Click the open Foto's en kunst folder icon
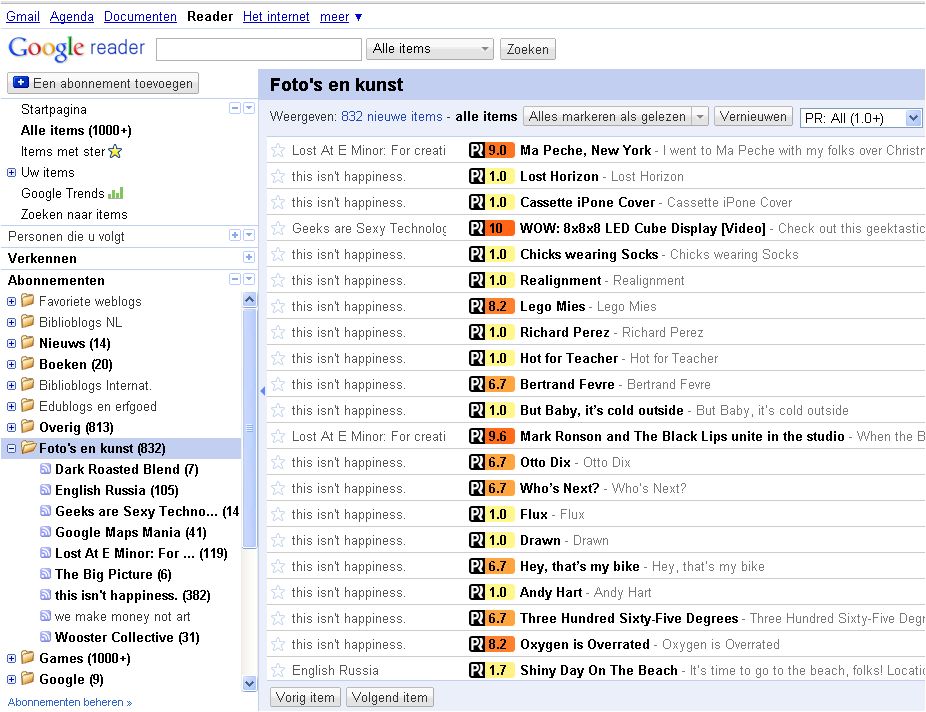926x712 pixels. [28, 448]
